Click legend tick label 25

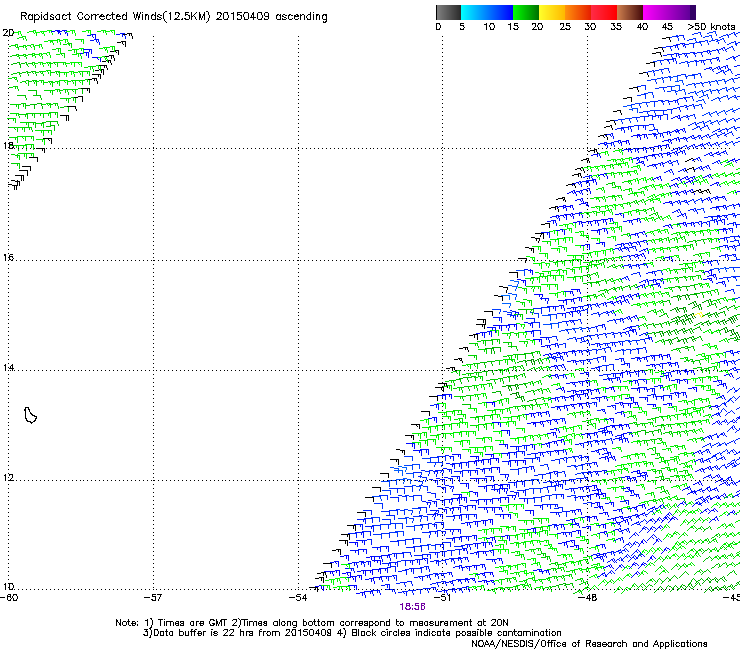pos(565,27)
